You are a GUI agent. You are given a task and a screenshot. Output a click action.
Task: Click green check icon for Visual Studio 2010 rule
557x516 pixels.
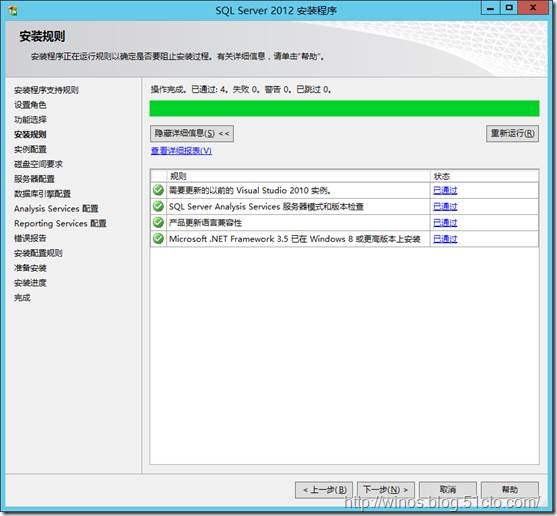pyautogui.click(x=158, y=190)
